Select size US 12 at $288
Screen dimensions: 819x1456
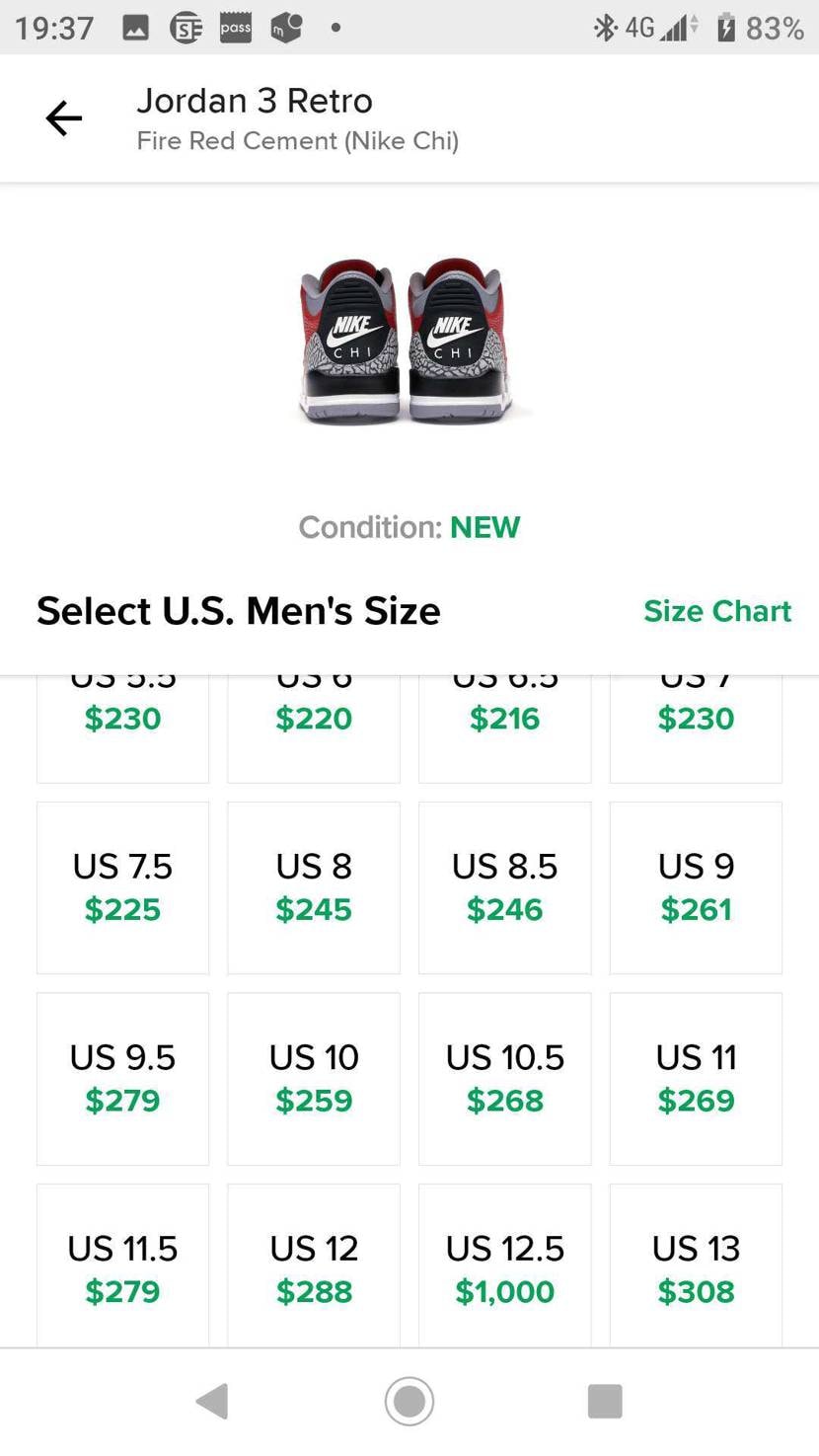[314, 1265]
